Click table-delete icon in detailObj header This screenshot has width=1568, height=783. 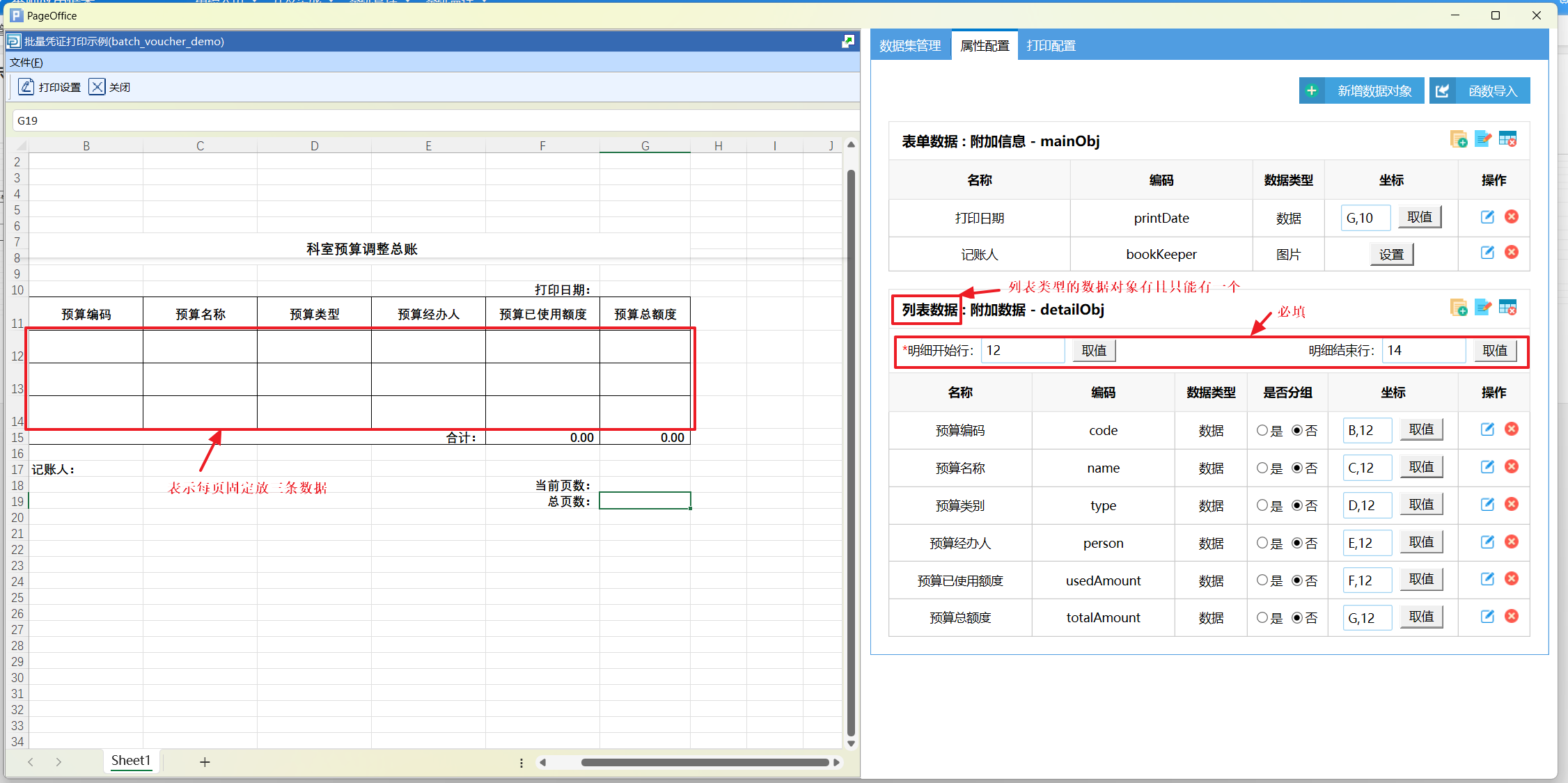tap(1508, 308)
